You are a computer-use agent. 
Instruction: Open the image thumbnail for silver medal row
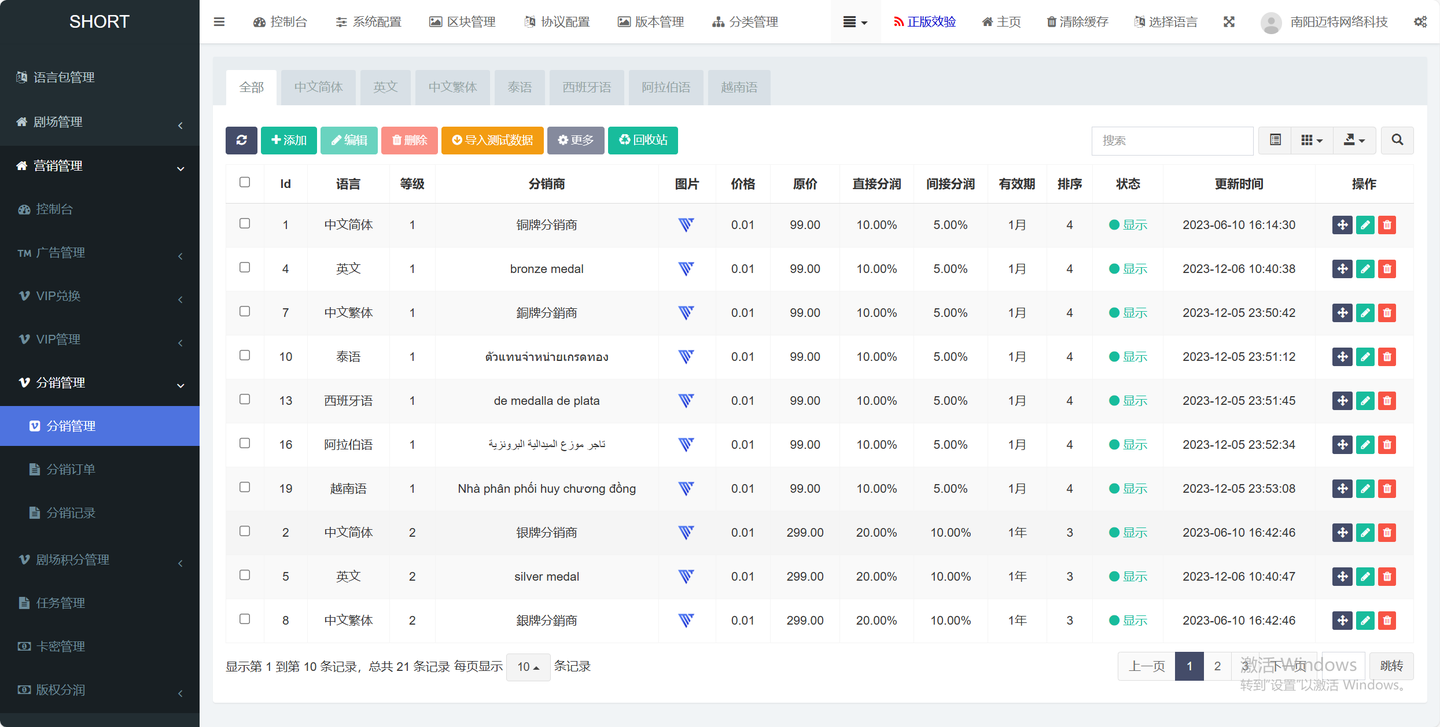686,577
